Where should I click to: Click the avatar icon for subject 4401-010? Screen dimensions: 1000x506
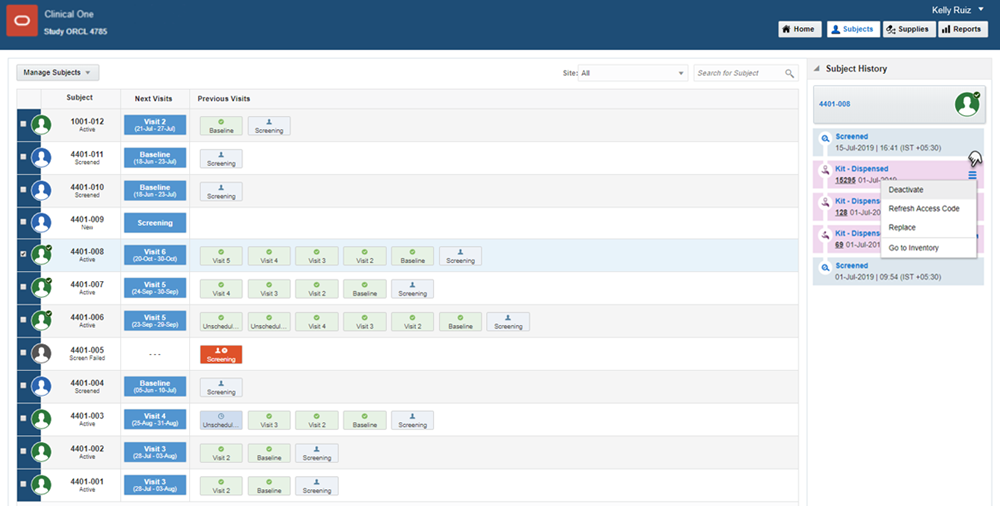click(41, 190)
